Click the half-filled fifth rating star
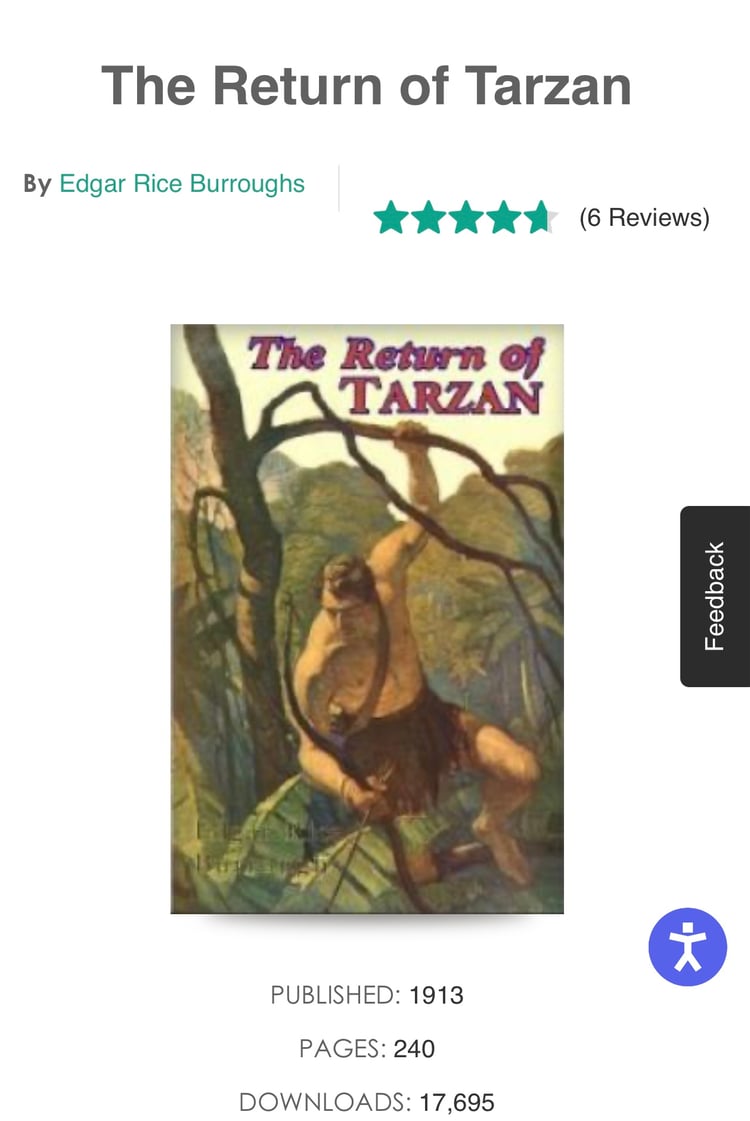The width and height of the screenshot is (750, 1121). [x=541, y=217]
